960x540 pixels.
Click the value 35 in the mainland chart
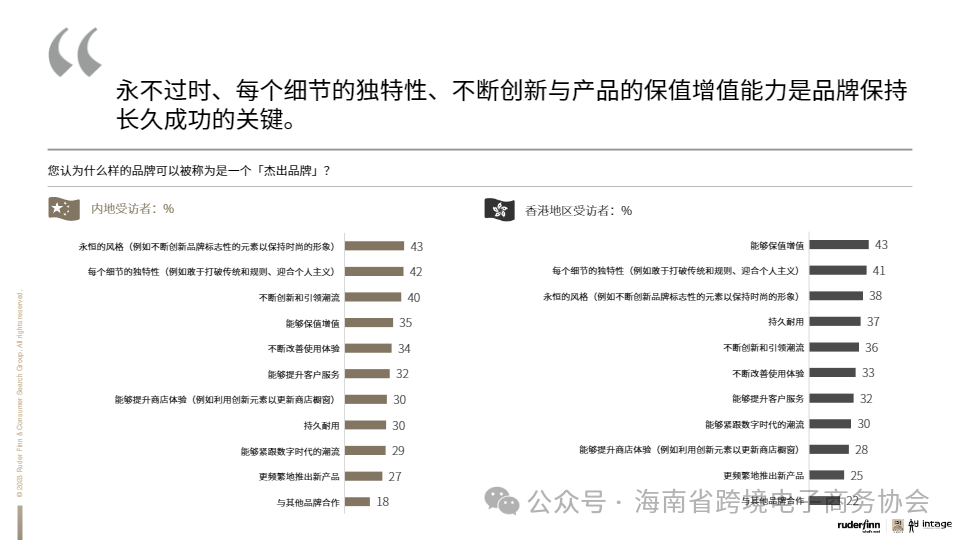pyautogui.click(x=406, y=323)
